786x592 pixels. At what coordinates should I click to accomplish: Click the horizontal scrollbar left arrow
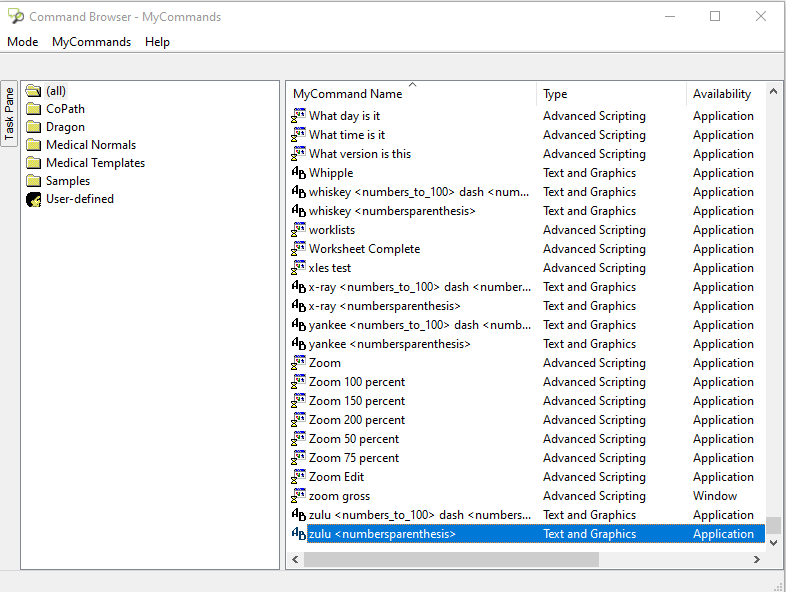pyautogui.click(x=295, y=559)
